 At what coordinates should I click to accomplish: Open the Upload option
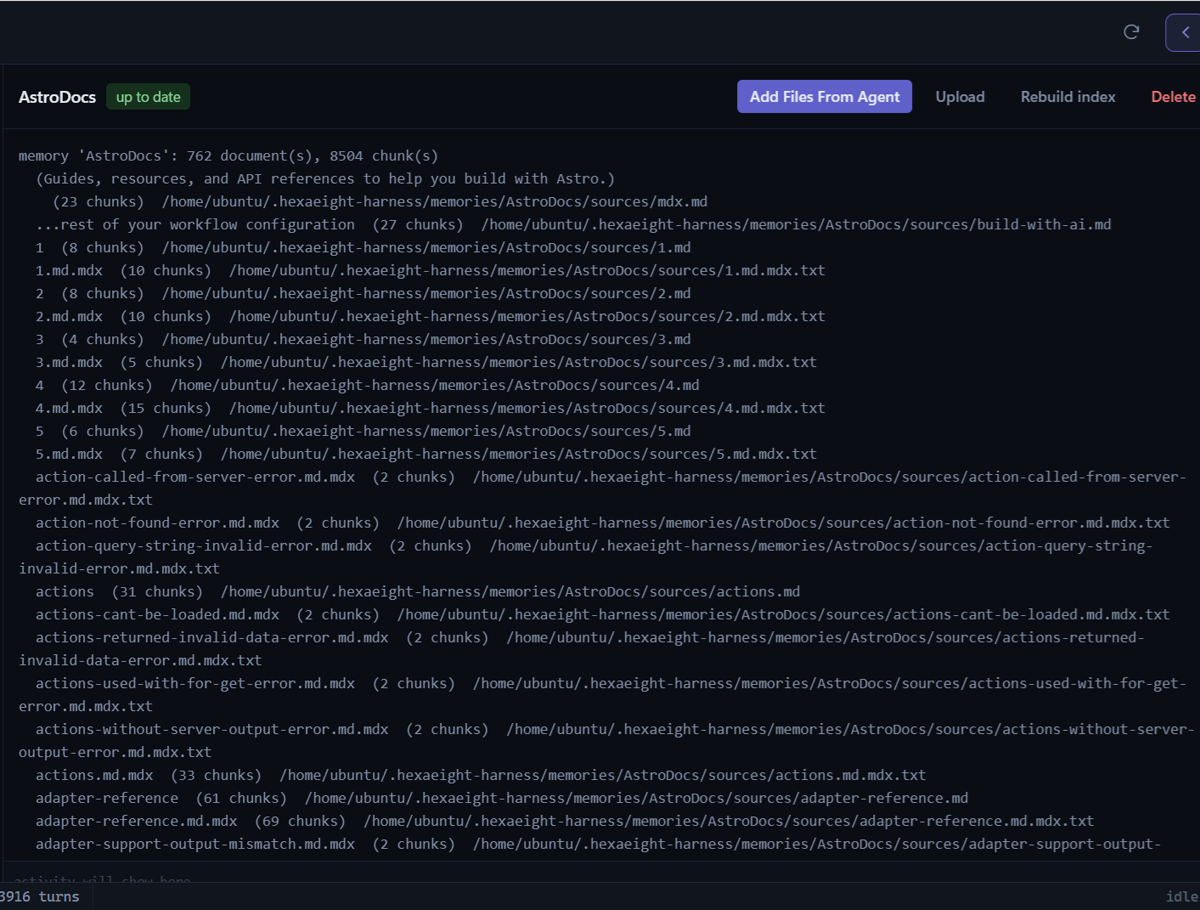tap(960, 97)
